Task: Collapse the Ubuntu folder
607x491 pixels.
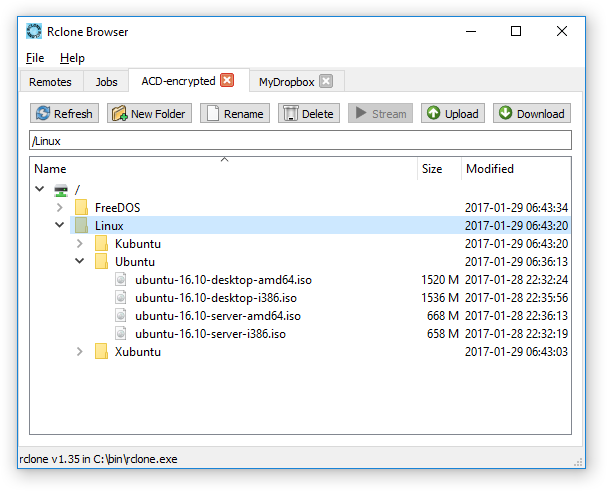Action: pos(80,261)
